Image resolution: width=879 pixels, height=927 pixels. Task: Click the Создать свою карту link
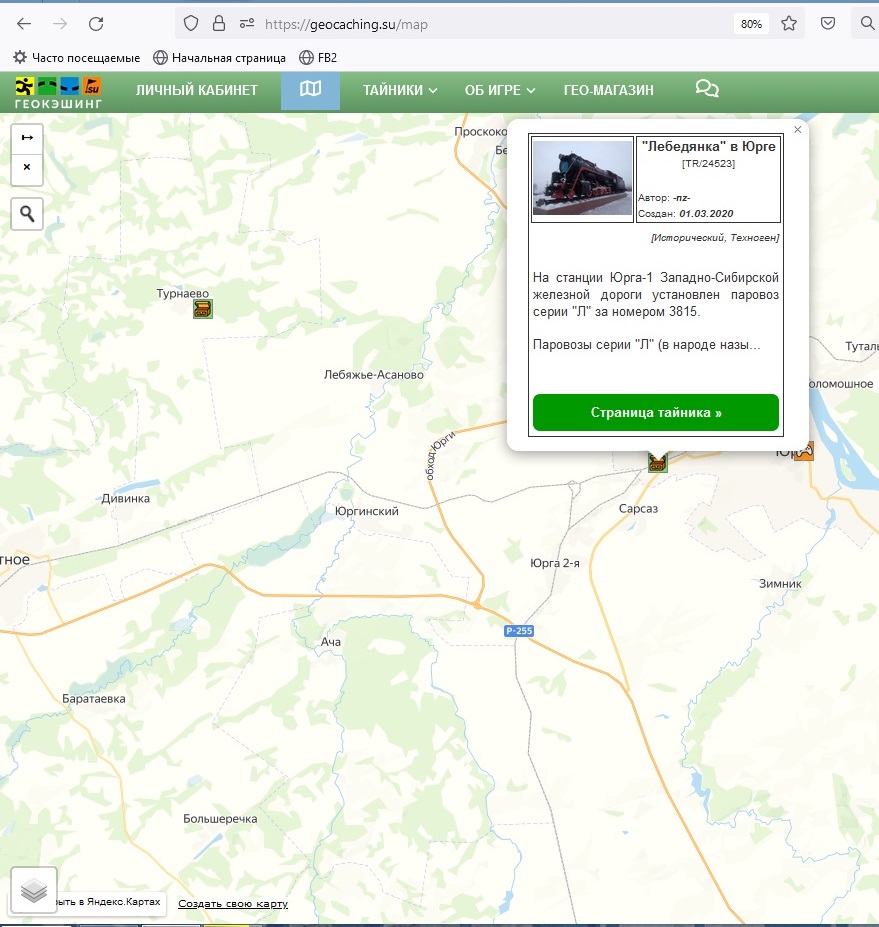click(x=233, y=904)
